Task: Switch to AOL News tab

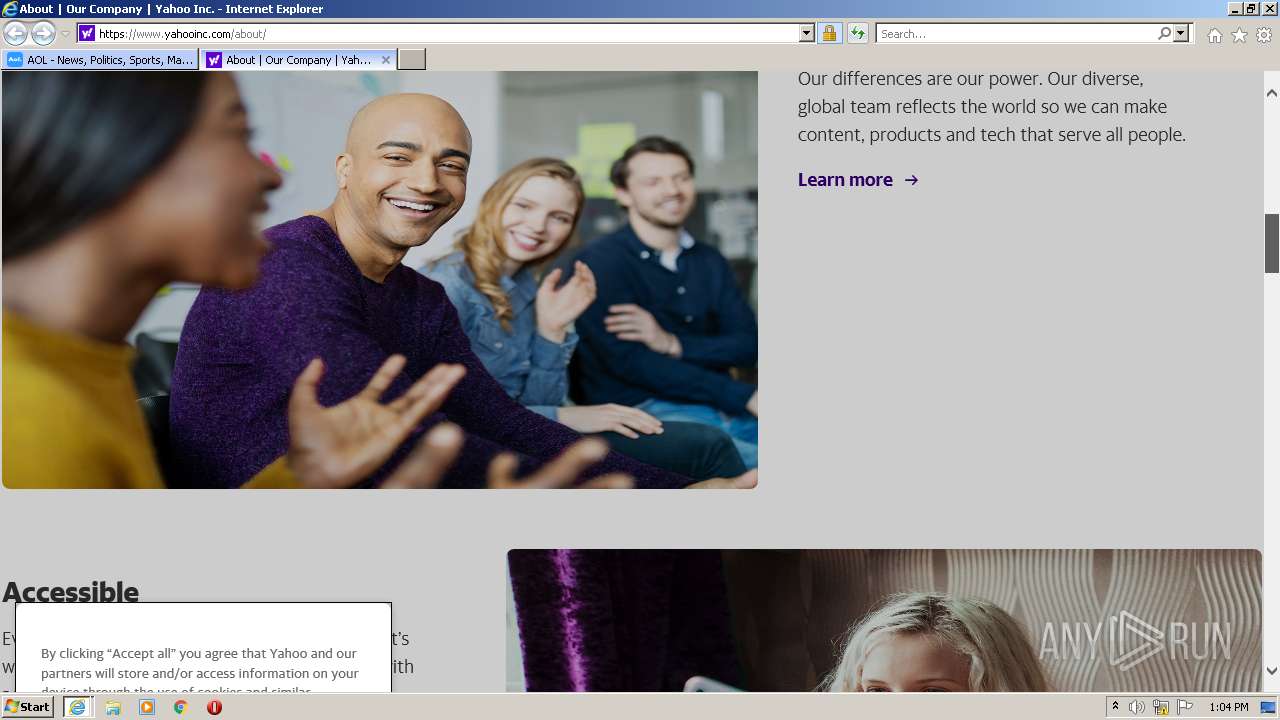Action: (x=100, y=60)
